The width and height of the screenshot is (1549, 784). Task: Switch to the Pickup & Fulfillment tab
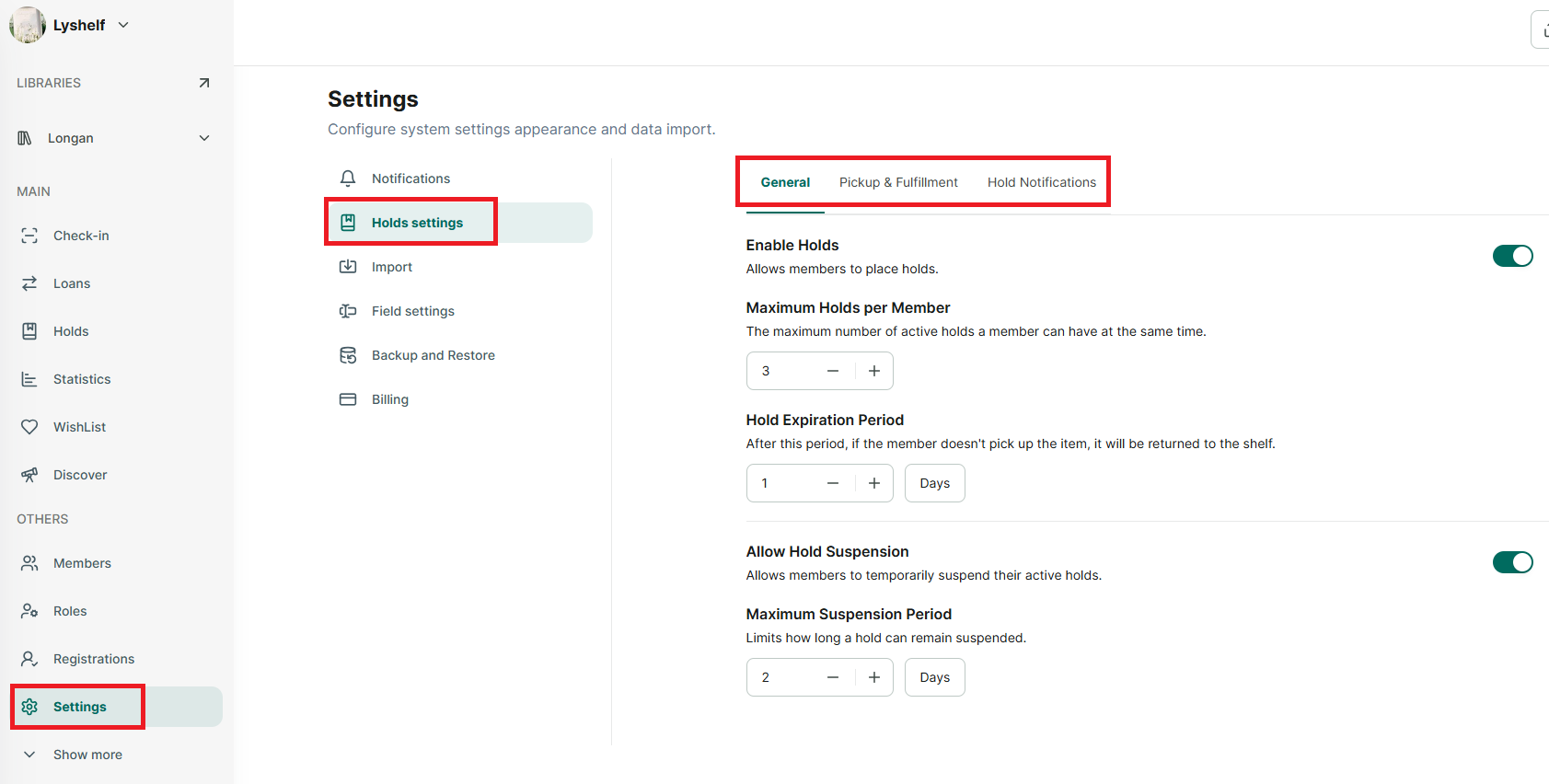(x=898, y=182)
